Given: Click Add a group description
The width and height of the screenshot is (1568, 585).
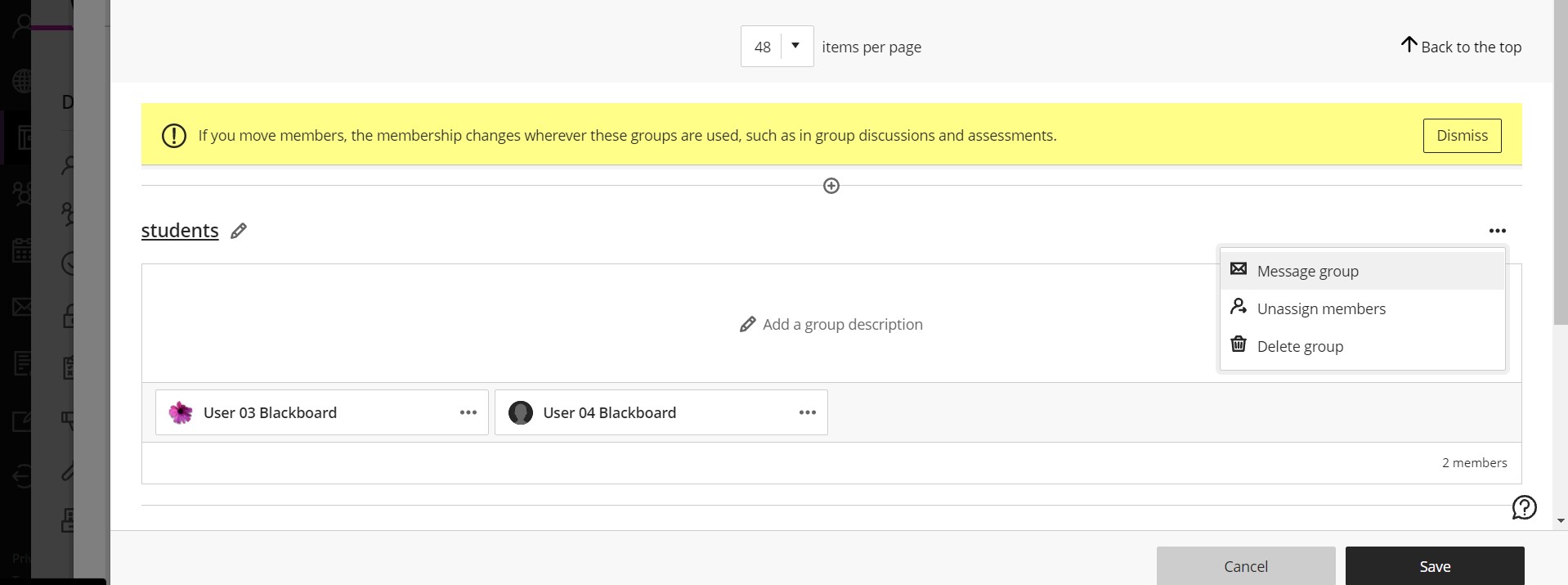Looking at the screenshot, I should (x=842, y=324).
